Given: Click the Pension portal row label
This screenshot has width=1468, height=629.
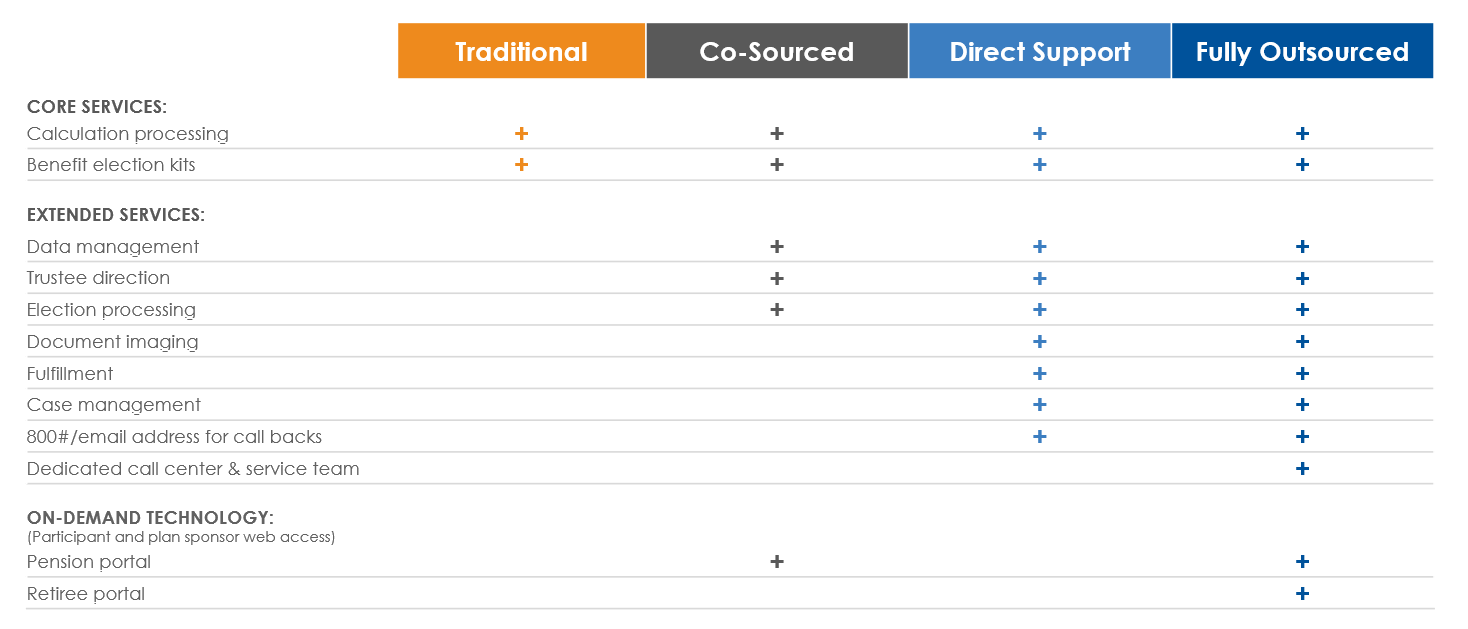Looking at the screenshot, I should pyautogui.click(x=89, y=562).
